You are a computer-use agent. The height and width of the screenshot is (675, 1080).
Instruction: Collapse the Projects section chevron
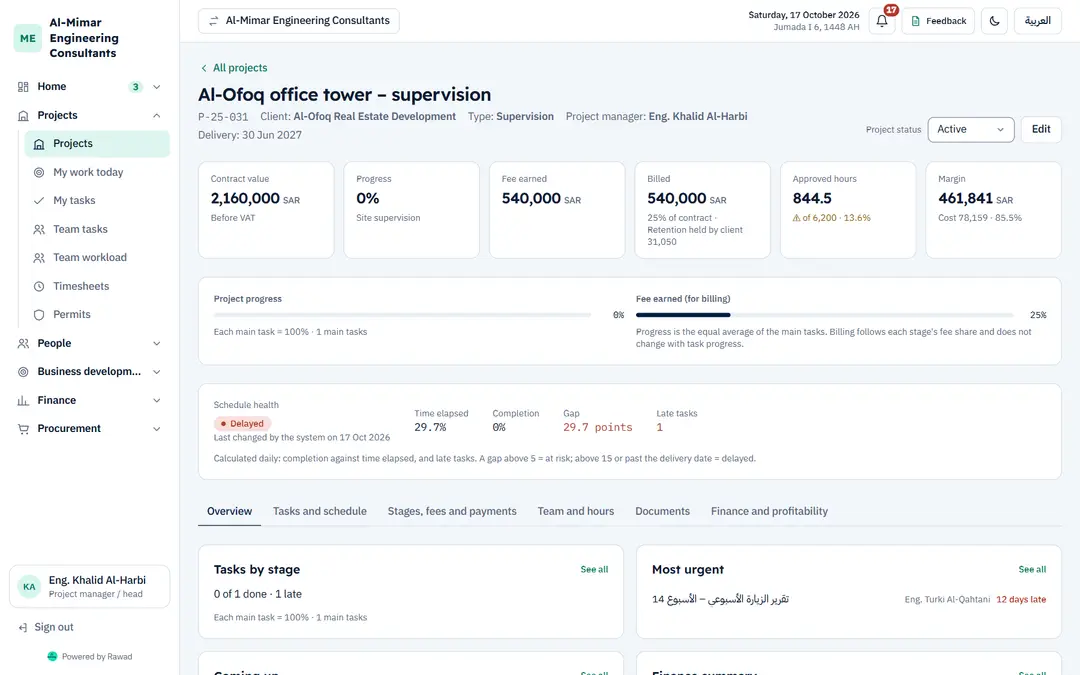[156, 116]
